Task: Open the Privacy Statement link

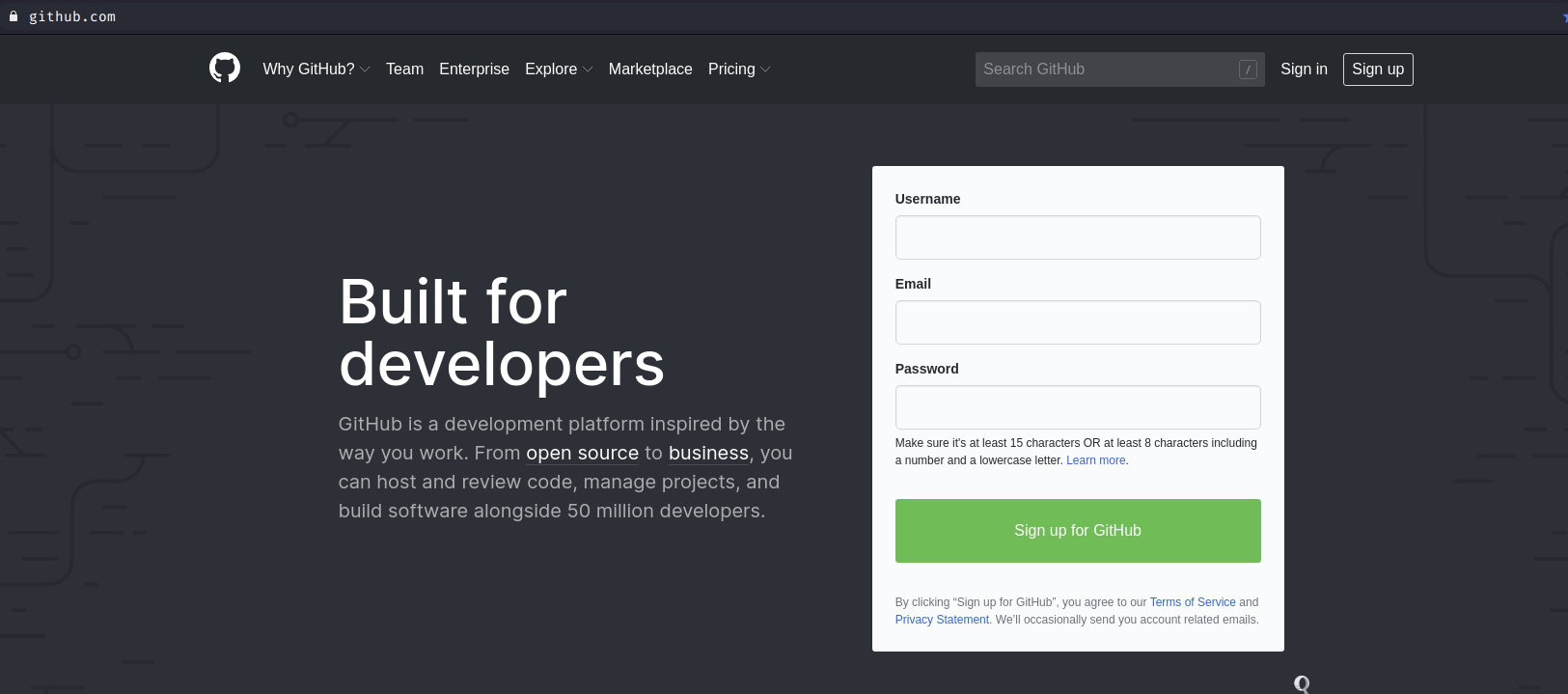Action: 942,620
